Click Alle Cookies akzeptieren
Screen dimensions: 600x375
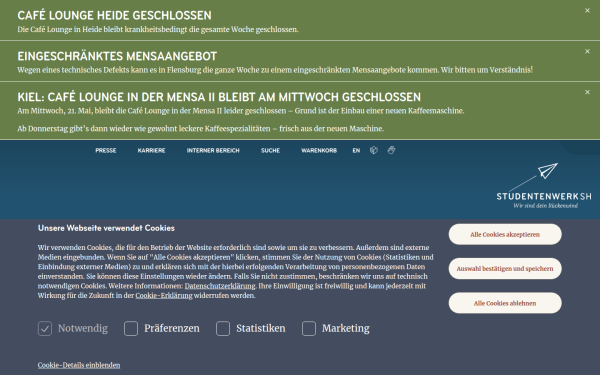tap(505, 234)
